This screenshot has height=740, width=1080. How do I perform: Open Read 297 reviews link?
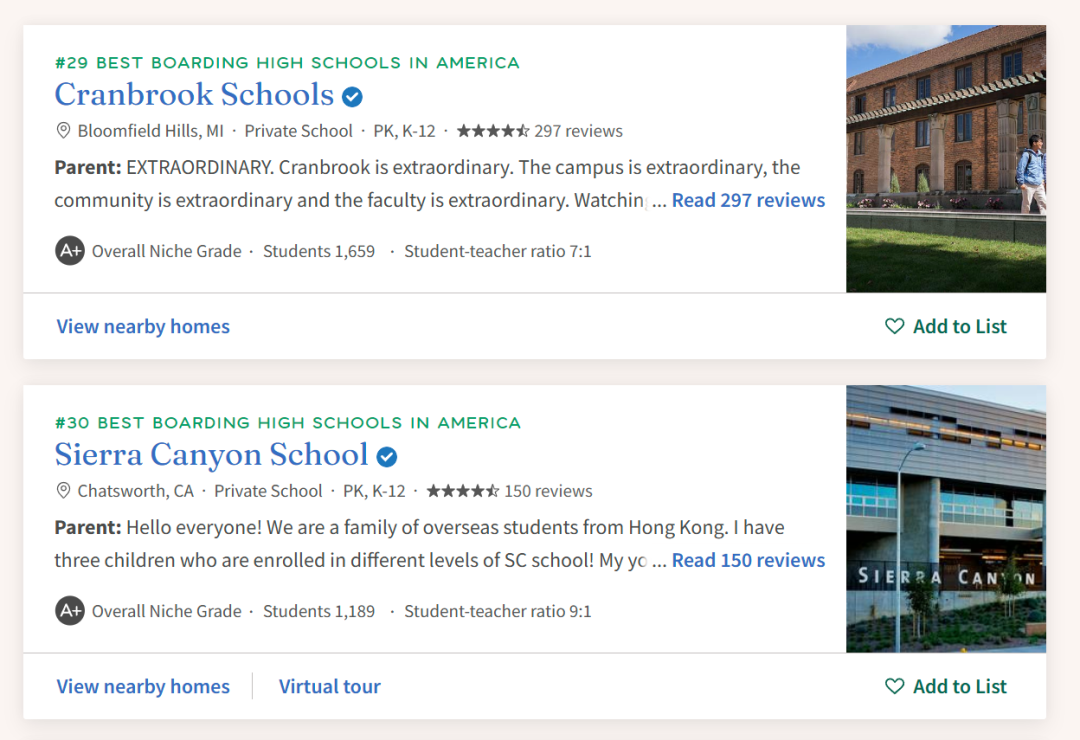[x=748, y=200]
